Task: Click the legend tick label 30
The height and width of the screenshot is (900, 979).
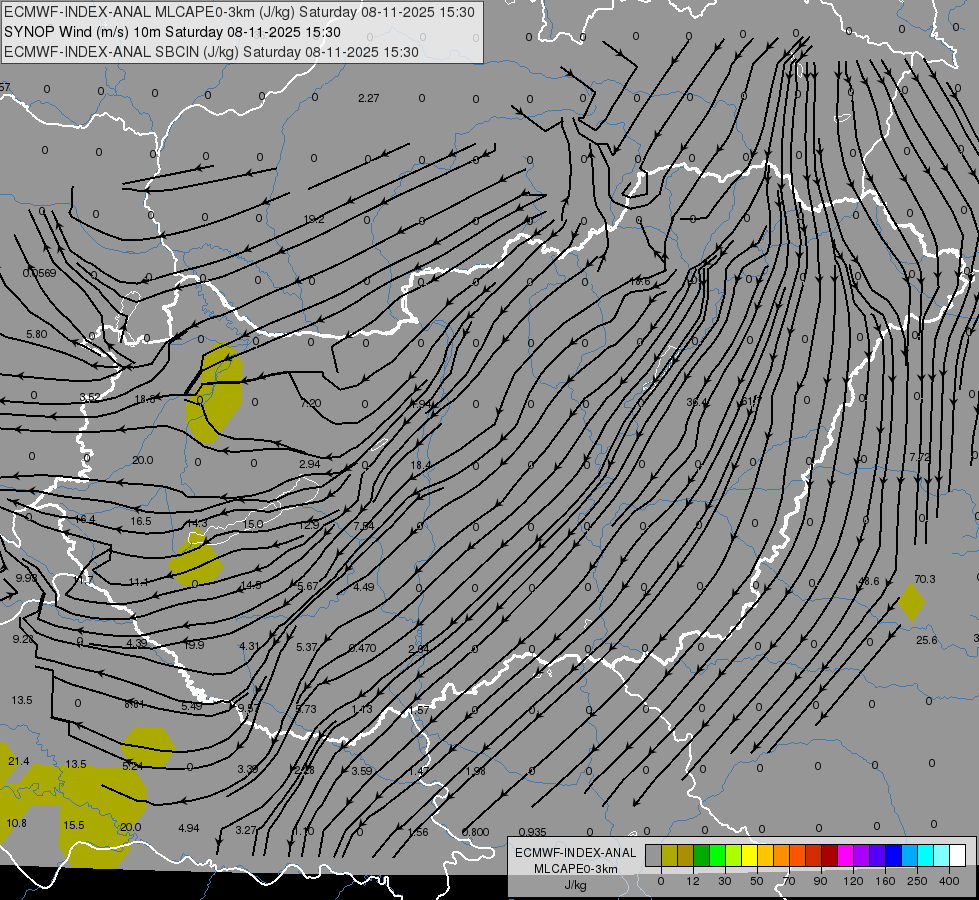Action: [x=724, y=881]
